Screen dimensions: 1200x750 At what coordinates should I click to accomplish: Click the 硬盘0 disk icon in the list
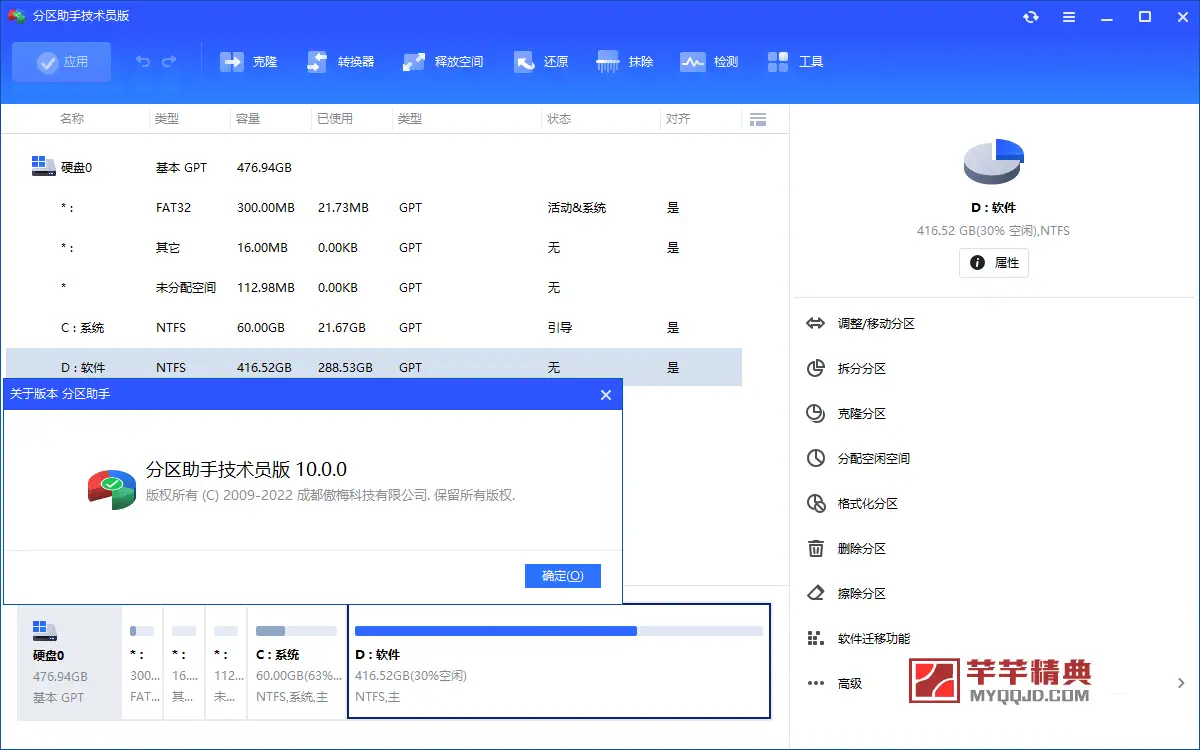tap(43, 166)
